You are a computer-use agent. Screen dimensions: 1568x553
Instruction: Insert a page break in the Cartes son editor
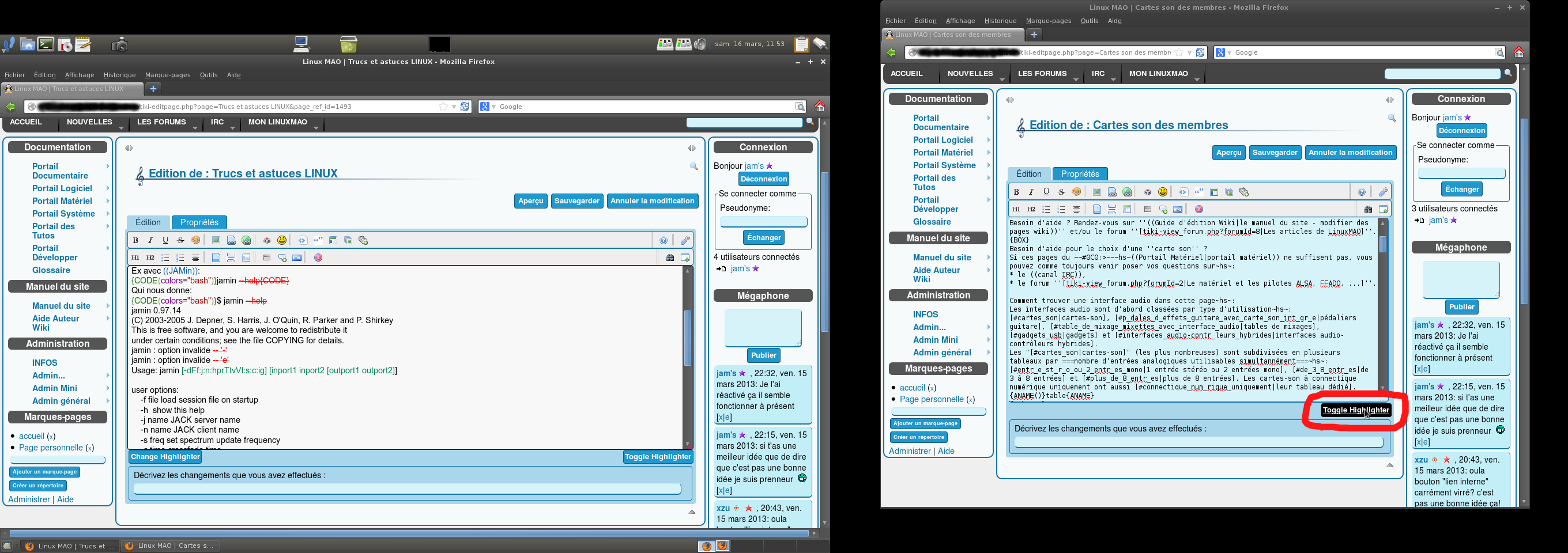pos(1112,209)
